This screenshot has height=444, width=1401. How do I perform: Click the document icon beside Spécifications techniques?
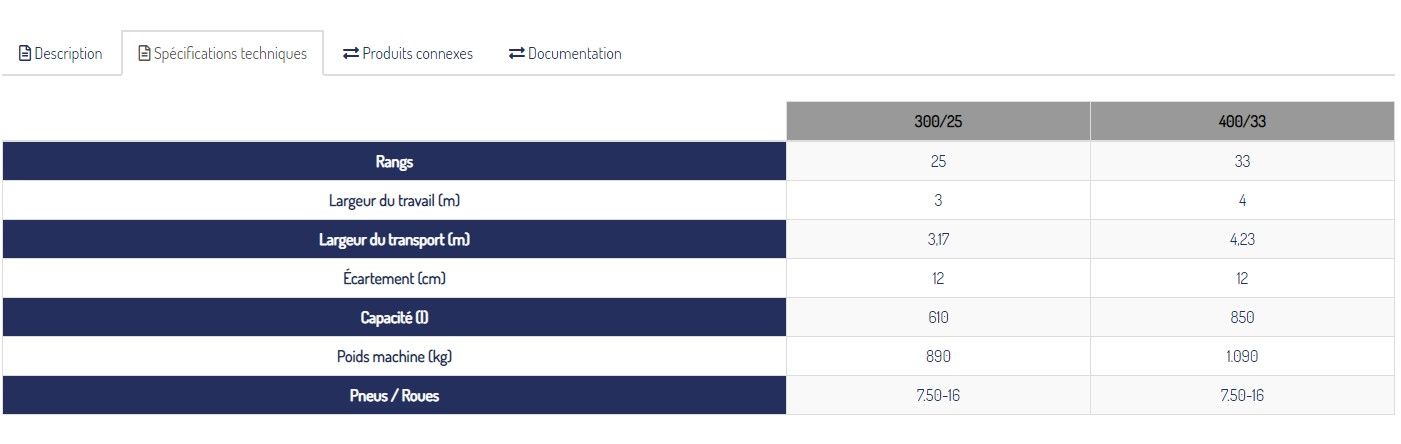145,54
